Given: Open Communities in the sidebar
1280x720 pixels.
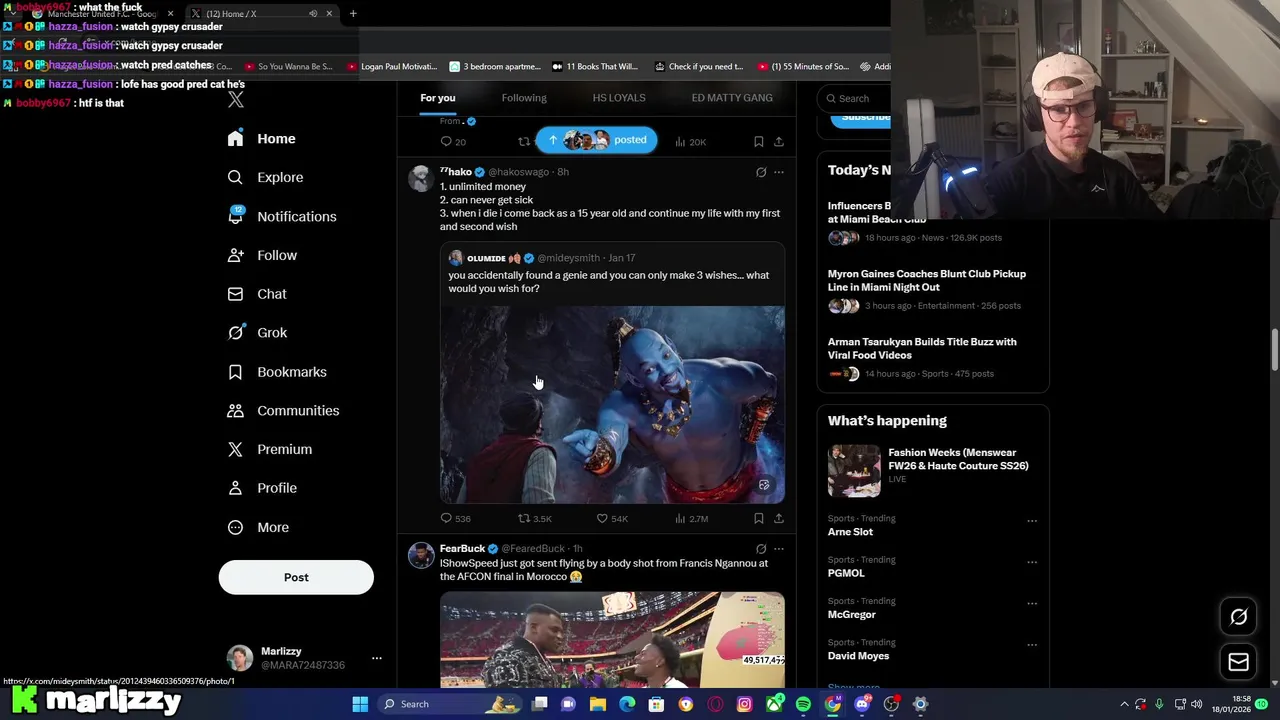Looking at the screenshot, I should 283,411.
